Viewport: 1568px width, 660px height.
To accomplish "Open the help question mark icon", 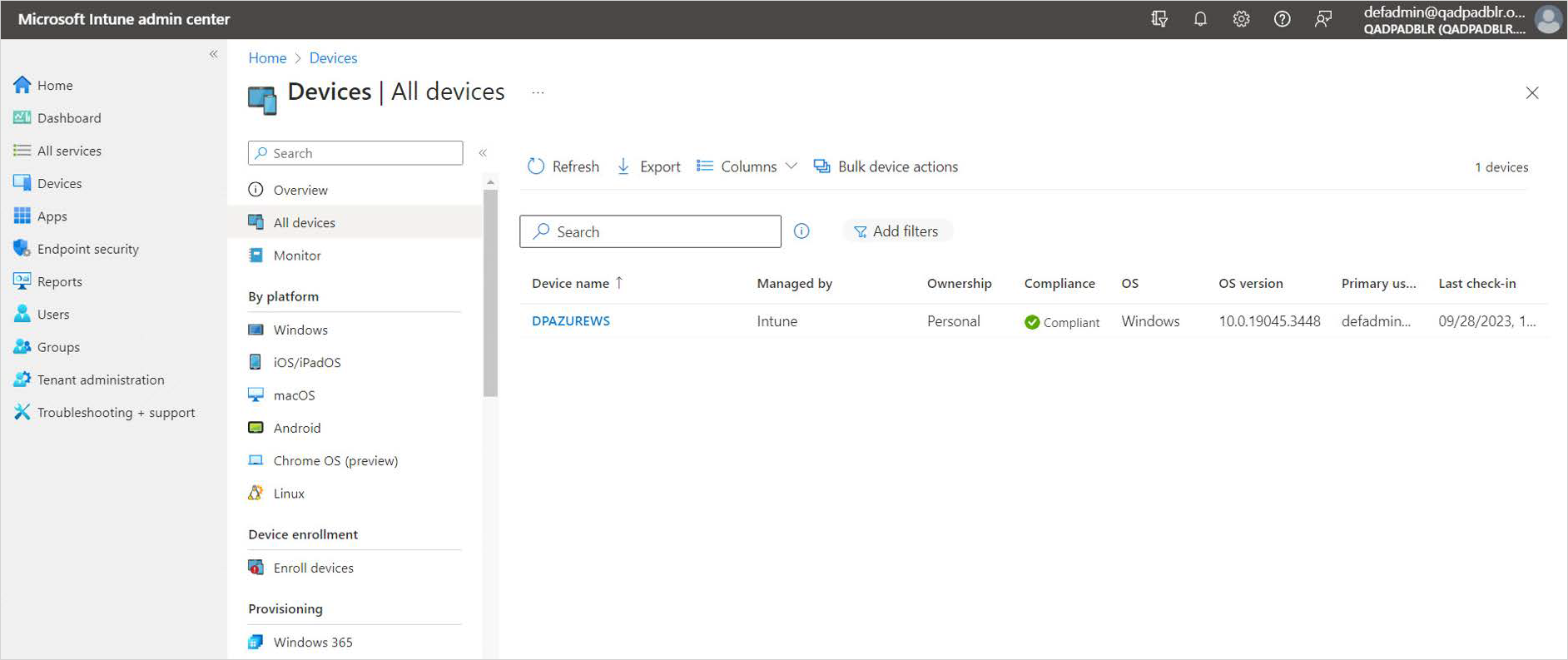I will [1283, 19].
